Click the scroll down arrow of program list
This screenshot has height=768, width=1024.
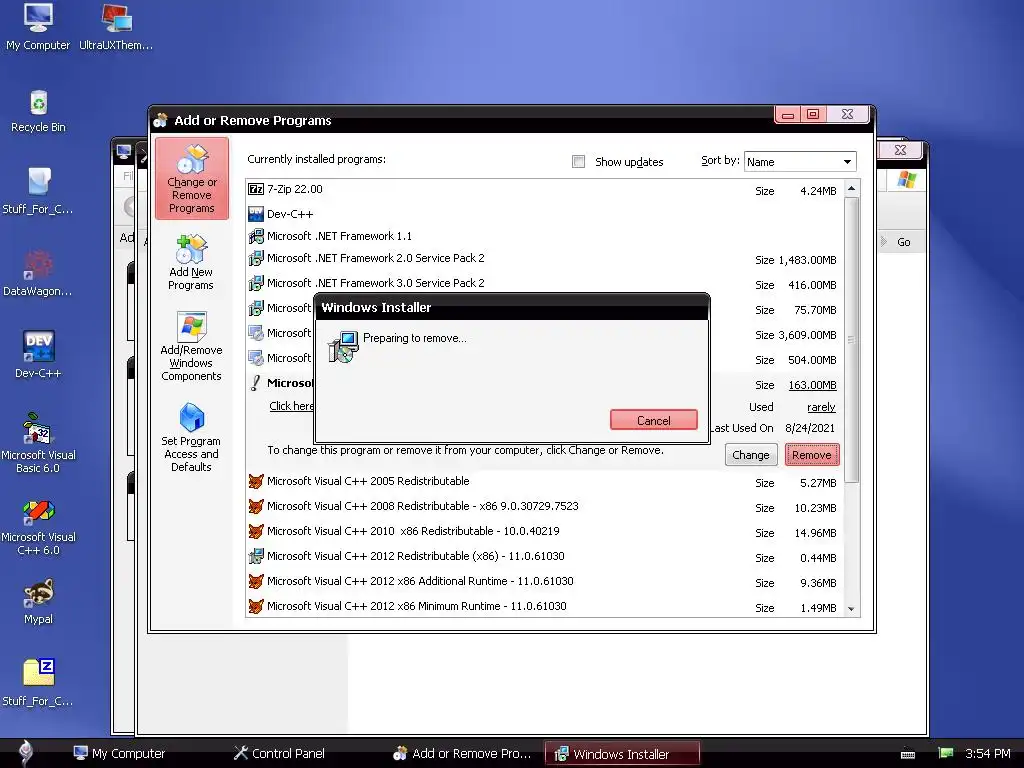click(x=851, y=608)
